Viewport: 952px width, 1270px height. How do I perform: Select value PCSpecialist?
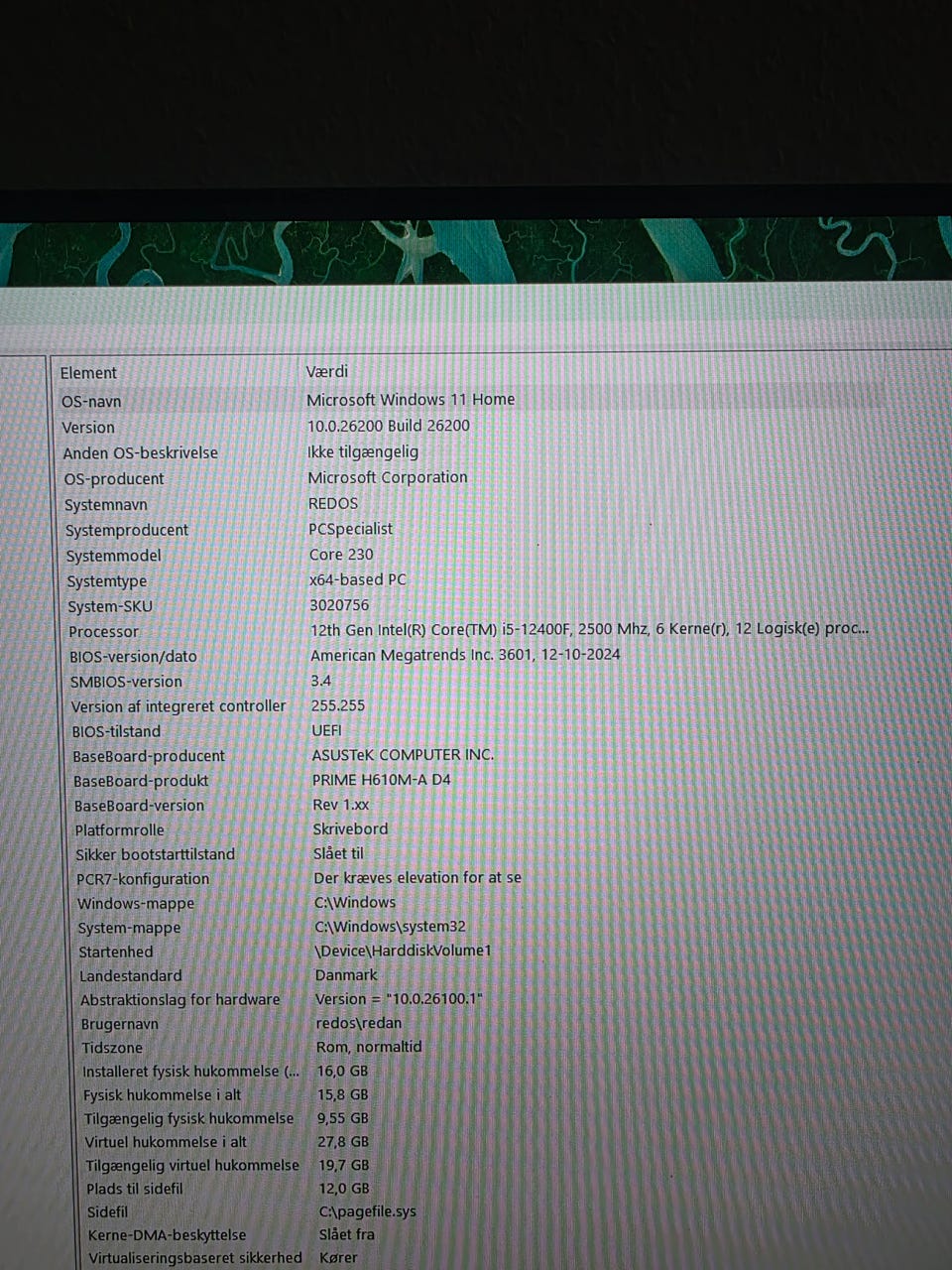[x=351, y=529]
